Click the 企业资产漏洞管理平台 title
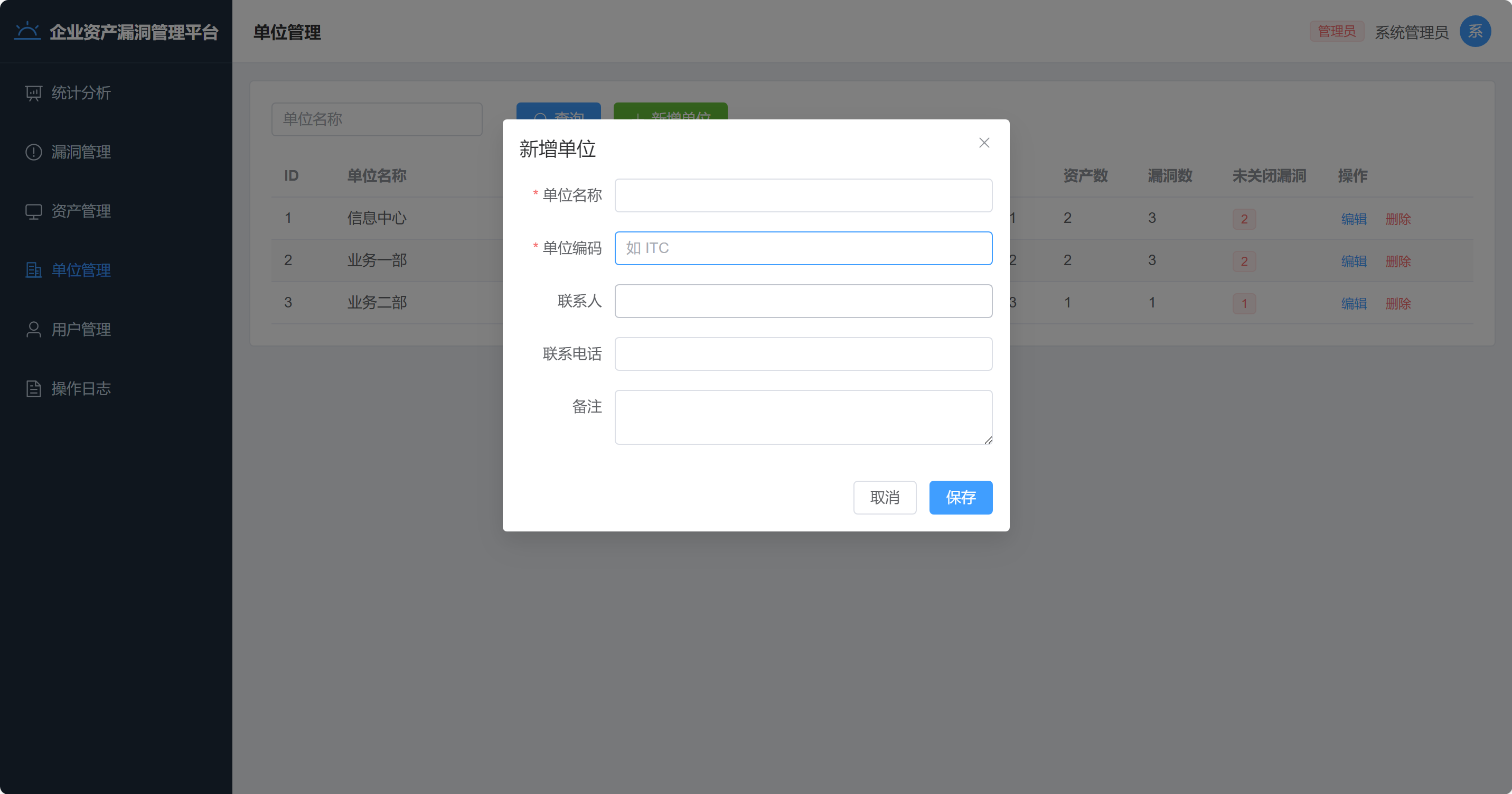 tap(134, 32)
